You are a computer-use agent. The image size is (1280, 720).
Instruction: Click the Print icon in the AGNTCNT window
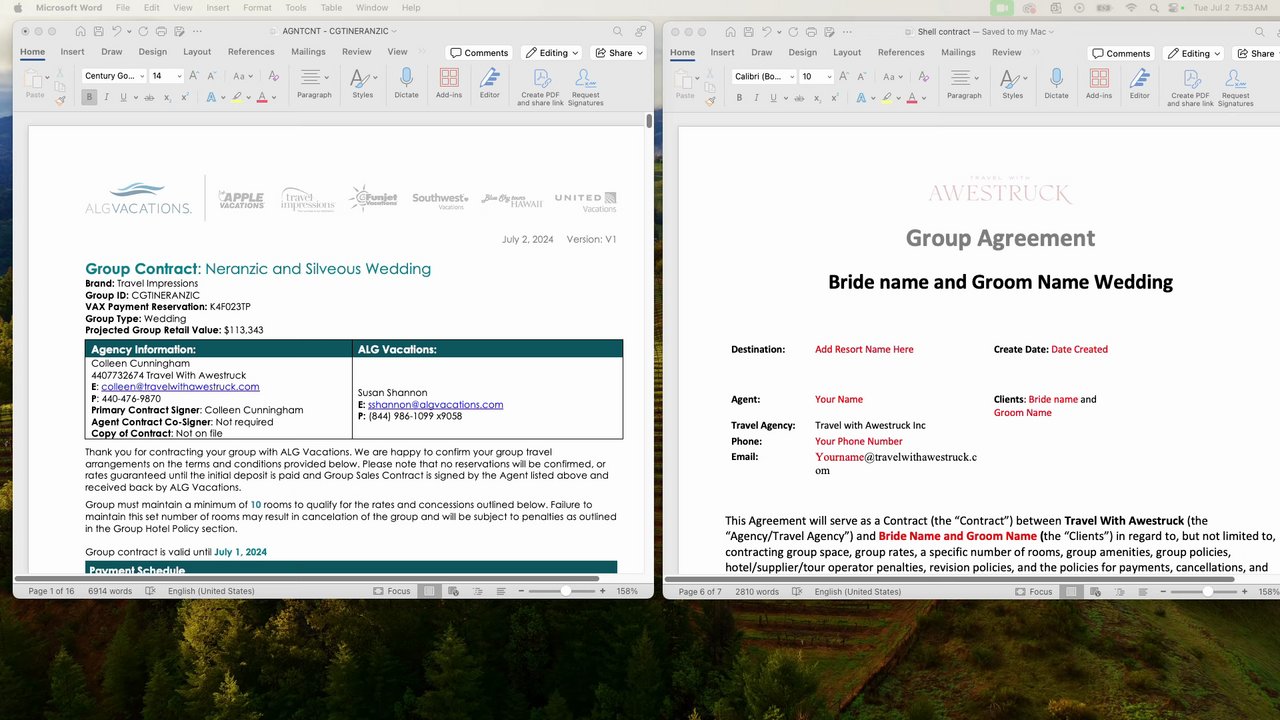tap(160, 32)
